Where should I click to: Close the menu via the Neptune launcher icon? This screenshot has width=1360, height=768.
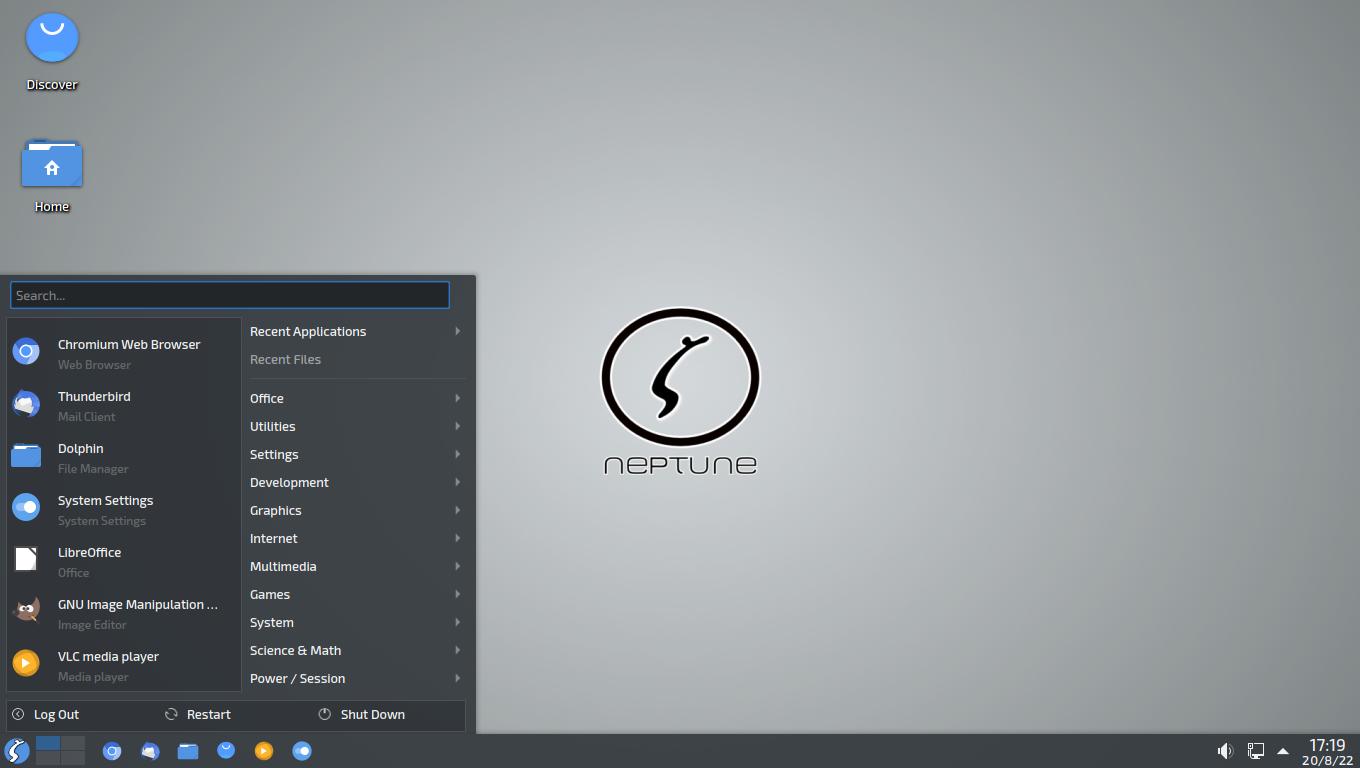click(x=16, y=750)
